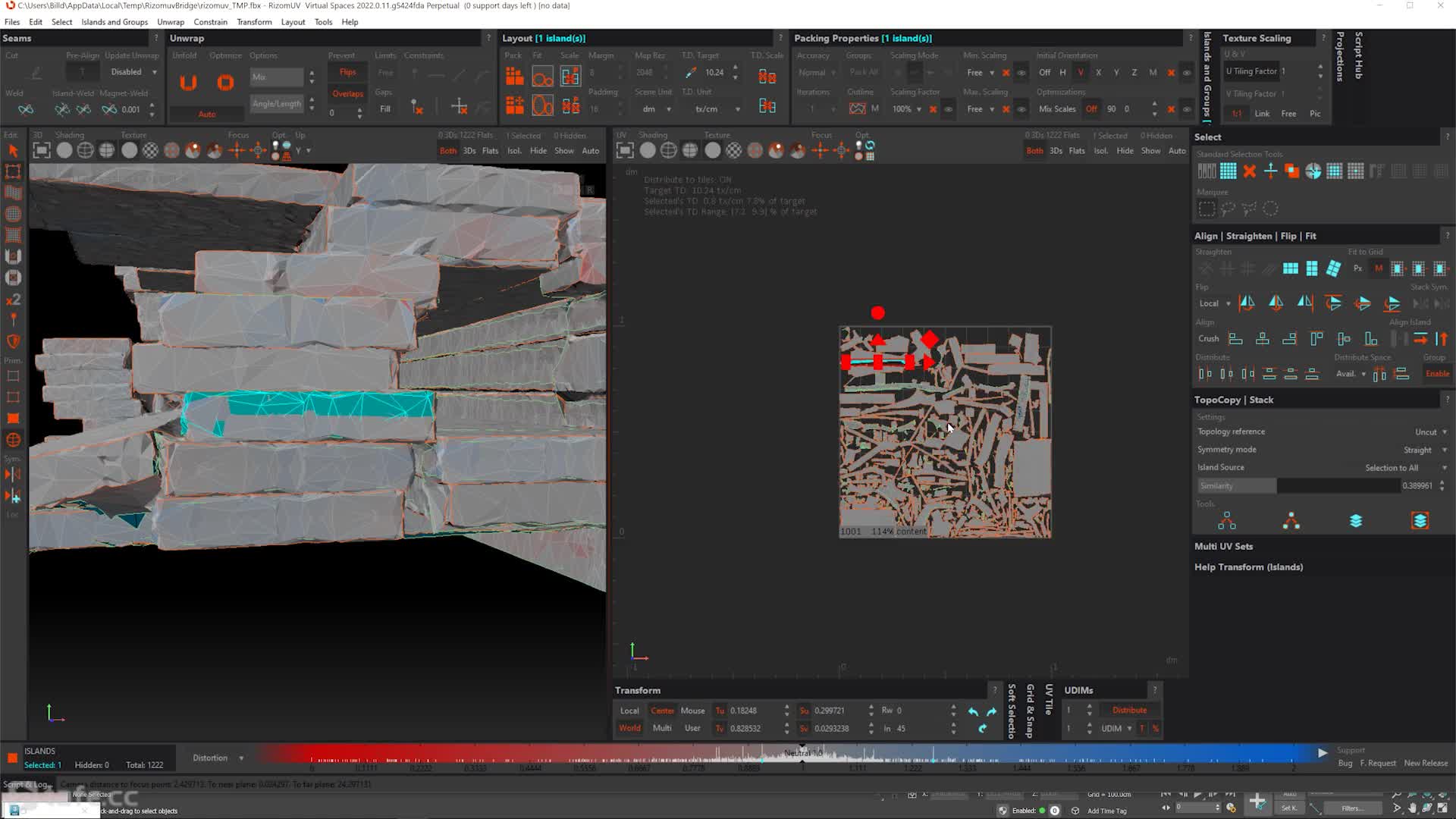The height and width of the screenshot is (819, 1456).
Task: Select the circle marquee tool
Action: click(1271, 209)
